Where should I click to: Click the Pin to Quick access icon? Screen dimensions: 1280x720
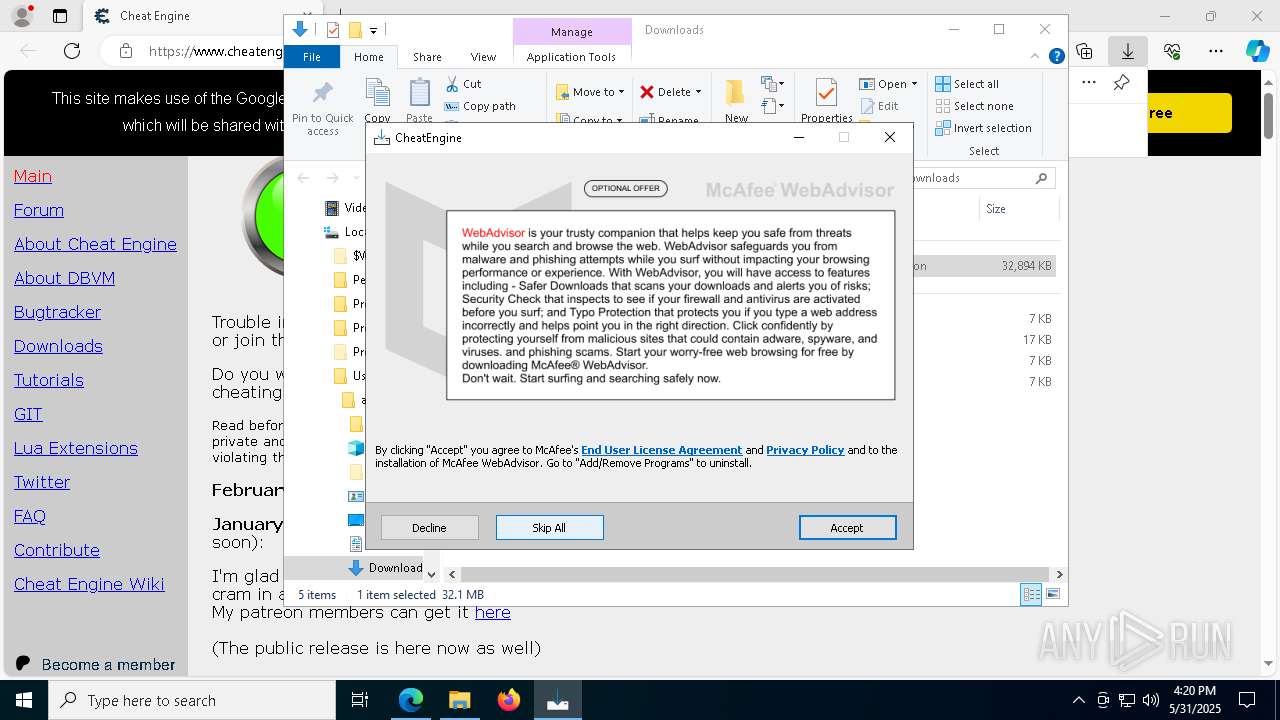pyautogui.click(x=322, y=95)
